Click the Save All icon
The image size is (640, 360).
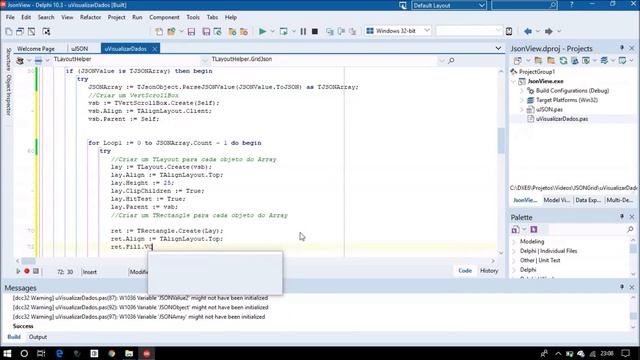tap(206, 31)
